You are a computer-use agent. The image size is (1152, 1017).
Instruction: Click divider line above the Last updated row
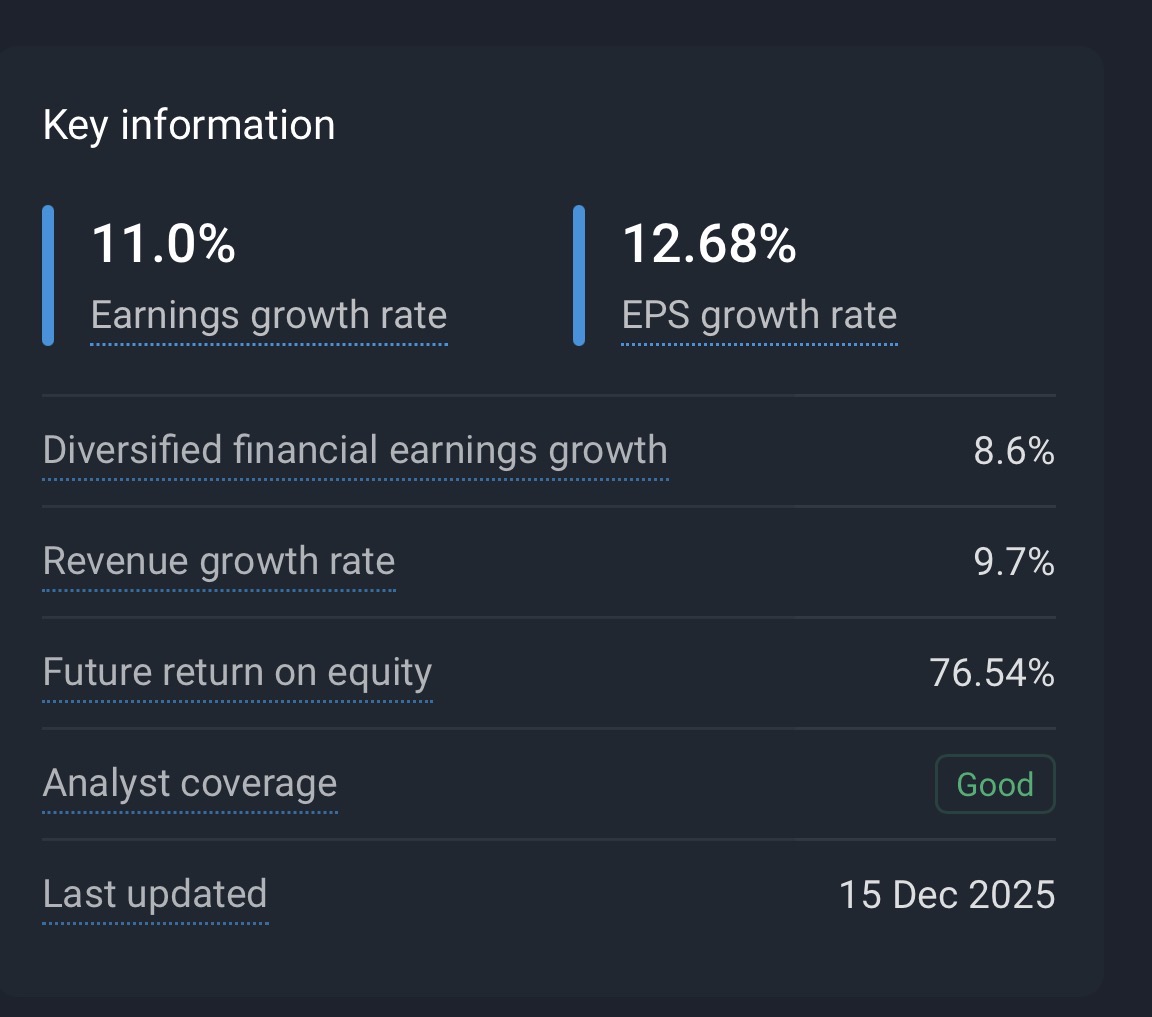click(548, 840)
